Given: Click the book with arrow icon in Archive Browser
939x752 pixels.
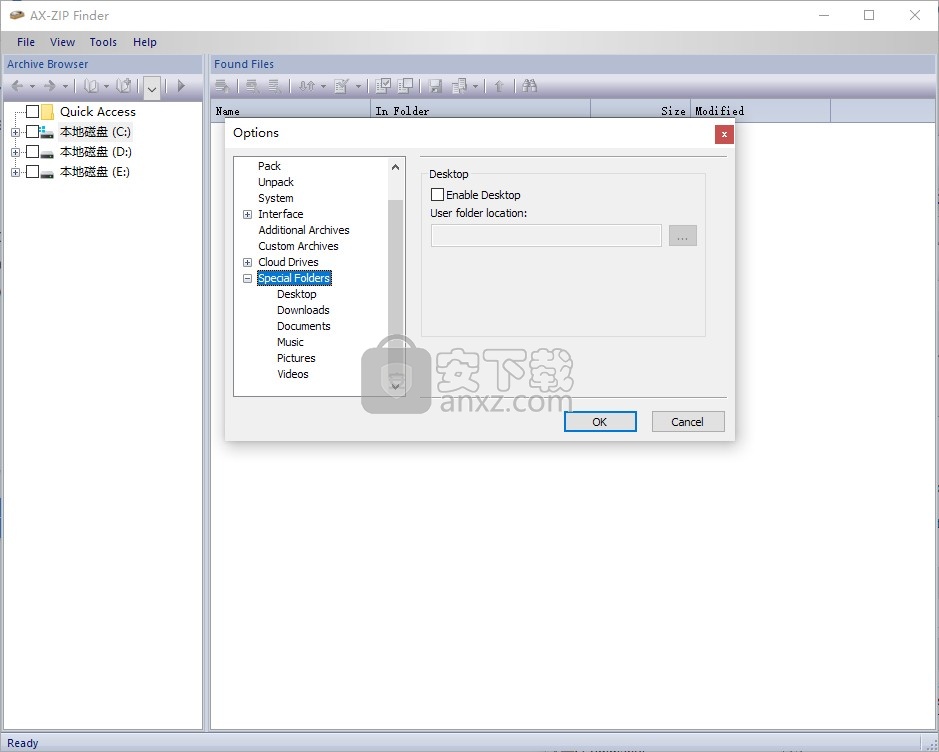Looking at the screenshot, I should point(124,86).
